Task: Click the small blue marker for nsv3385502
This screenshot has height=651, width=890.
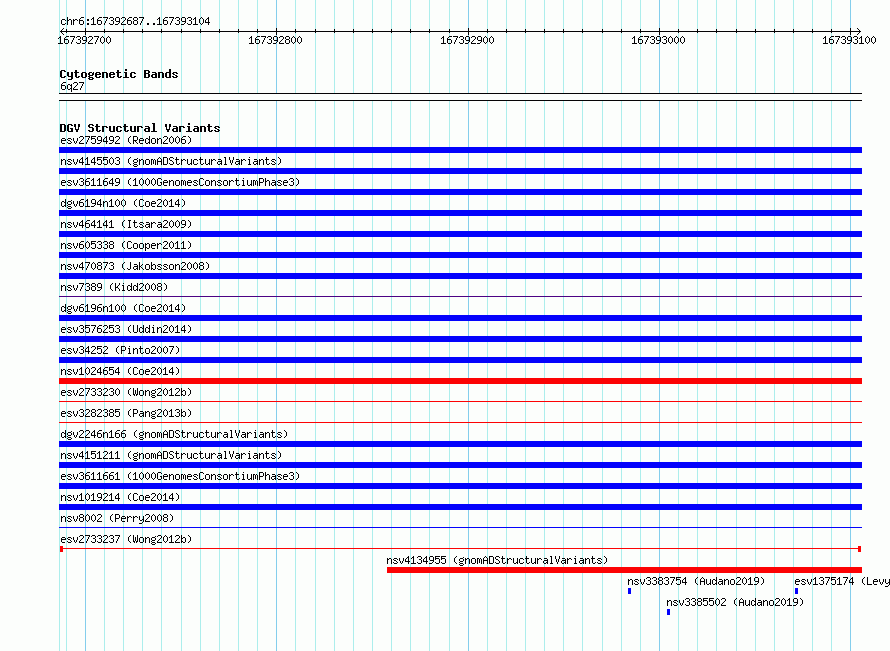Action: tap(669, 612)
